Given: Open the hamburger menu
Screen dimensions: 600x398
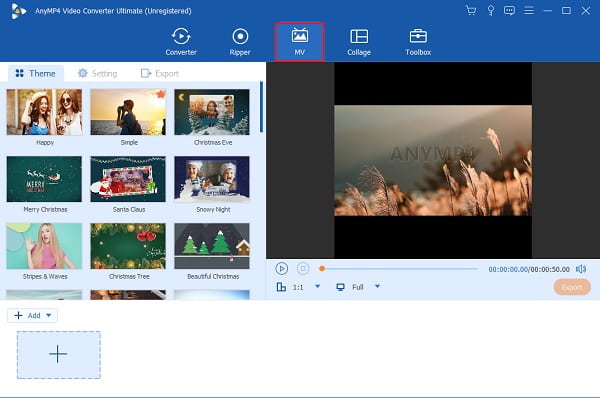Looking at the screenshot, I should tap(529, 10).
